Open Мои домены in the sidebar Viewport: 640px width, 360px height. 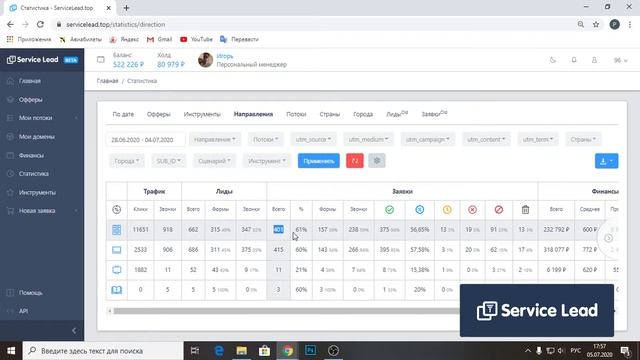point(36,137)
